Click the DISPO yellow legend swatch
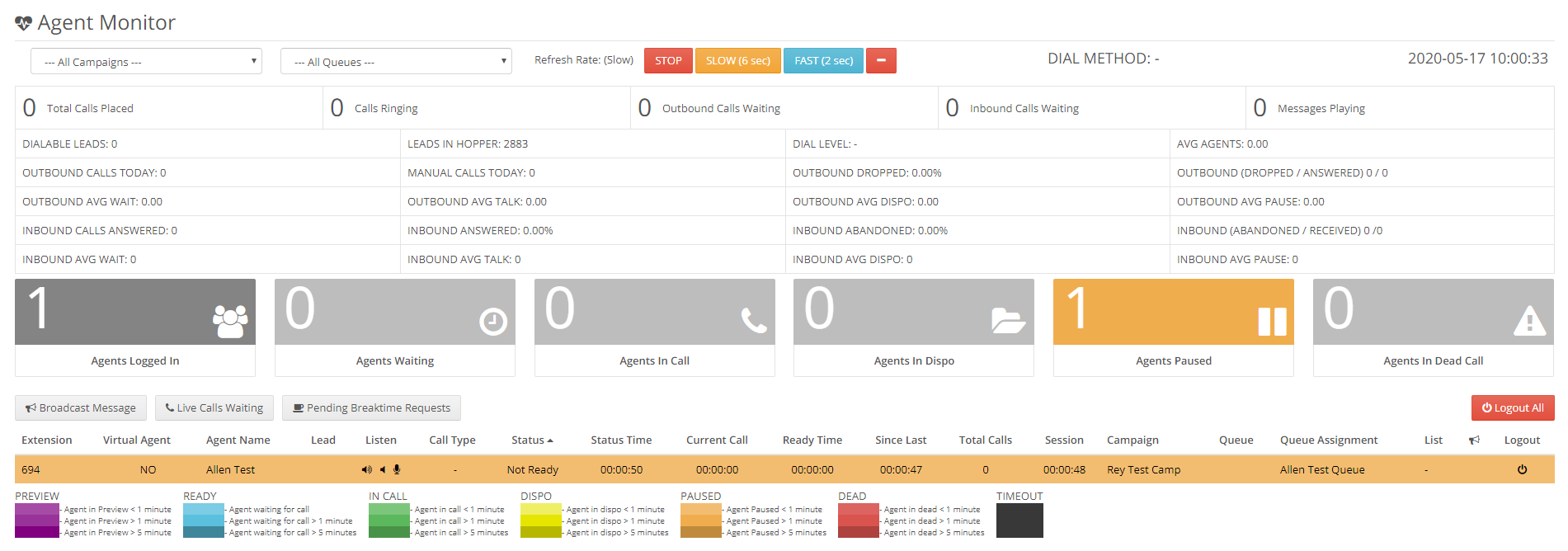 point(541,520)
